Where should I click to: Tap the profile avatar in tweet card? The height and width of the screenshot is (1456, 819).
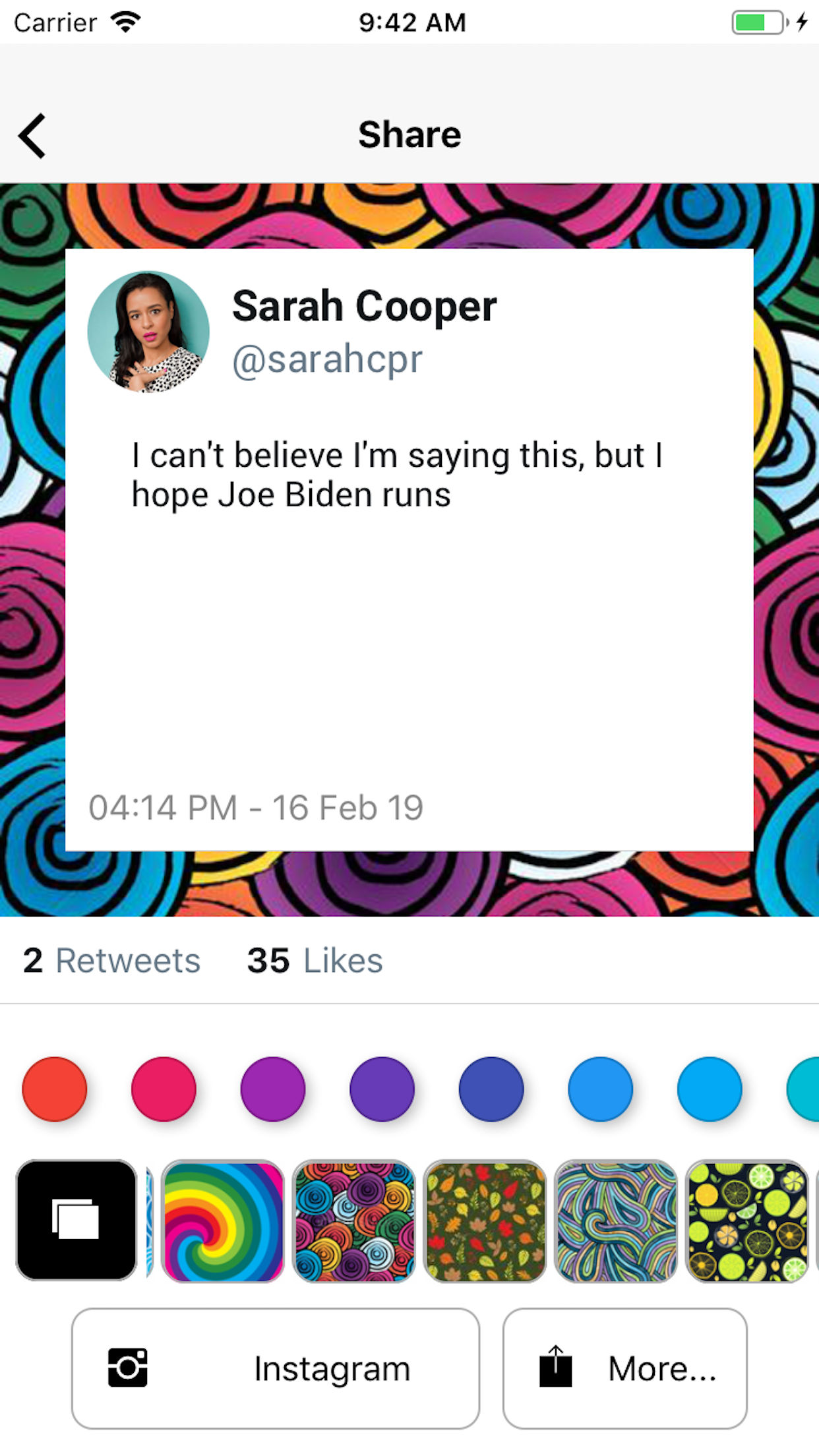pyautogui.click(x=148, y=332)
